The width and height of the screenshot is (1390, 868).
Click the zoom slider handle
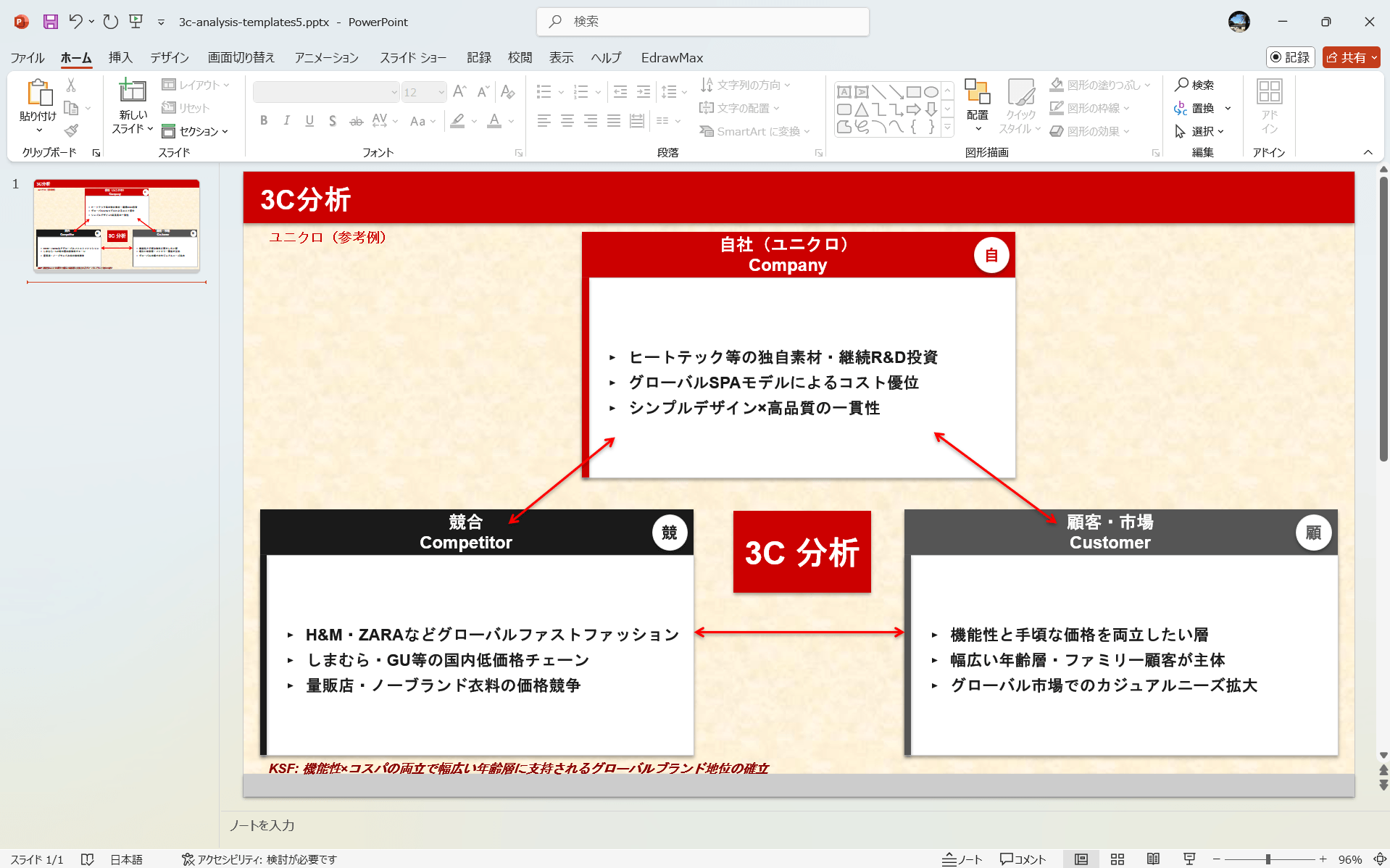click(1268, 859)
